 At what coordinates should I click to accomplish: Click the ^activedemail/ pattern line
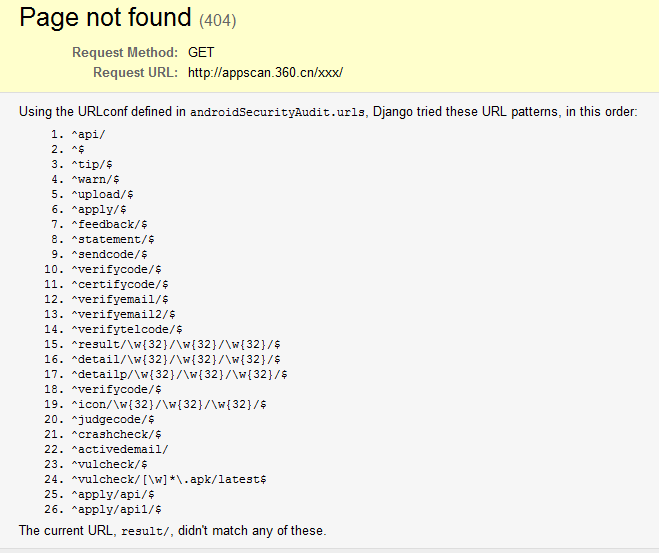pyautogui.click(x=120, y=450)
